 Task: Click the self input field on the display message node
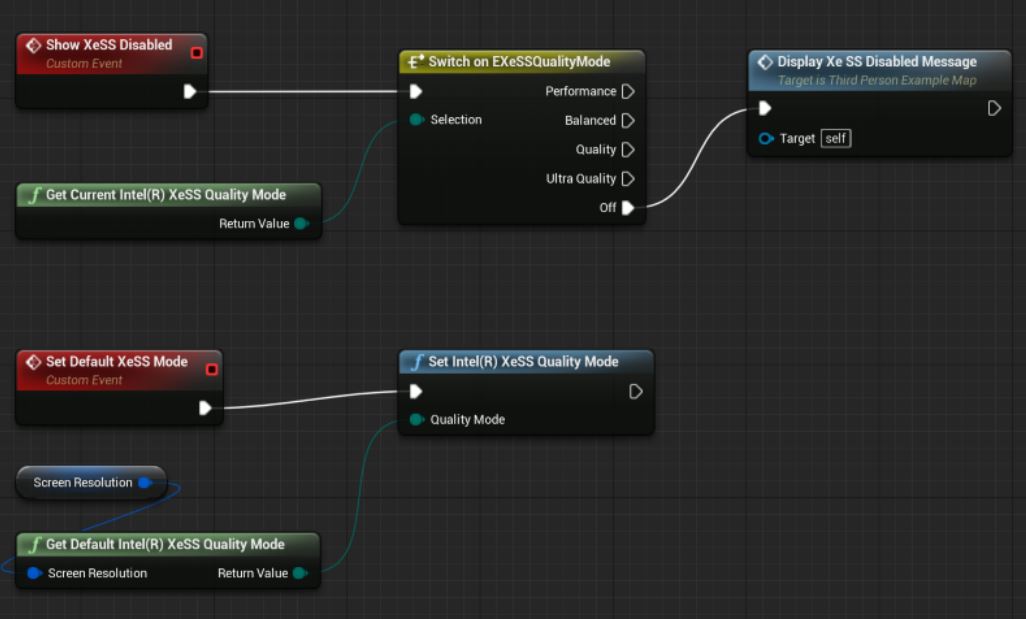[835, 138]
